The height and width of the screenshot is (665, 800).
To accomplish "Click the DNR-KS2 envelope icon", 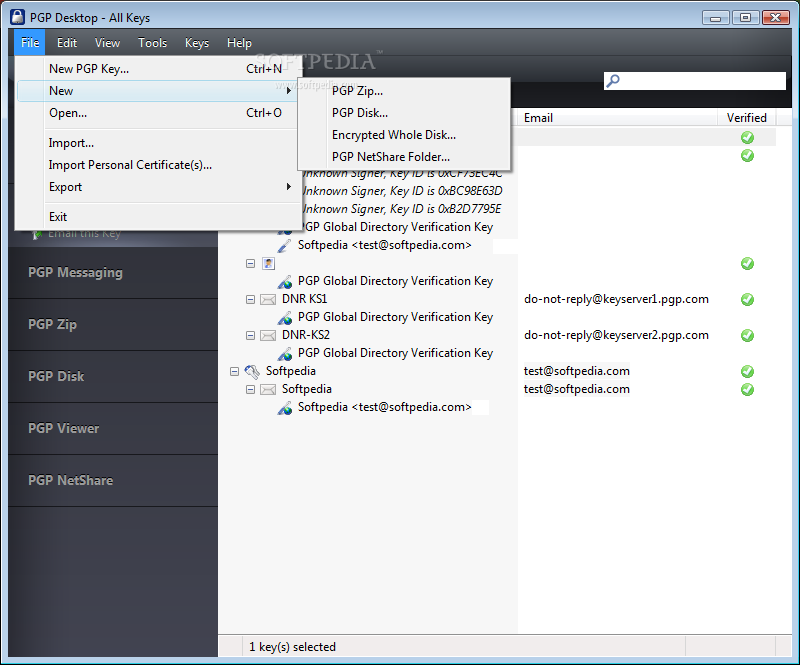I will tap(268, 335).
